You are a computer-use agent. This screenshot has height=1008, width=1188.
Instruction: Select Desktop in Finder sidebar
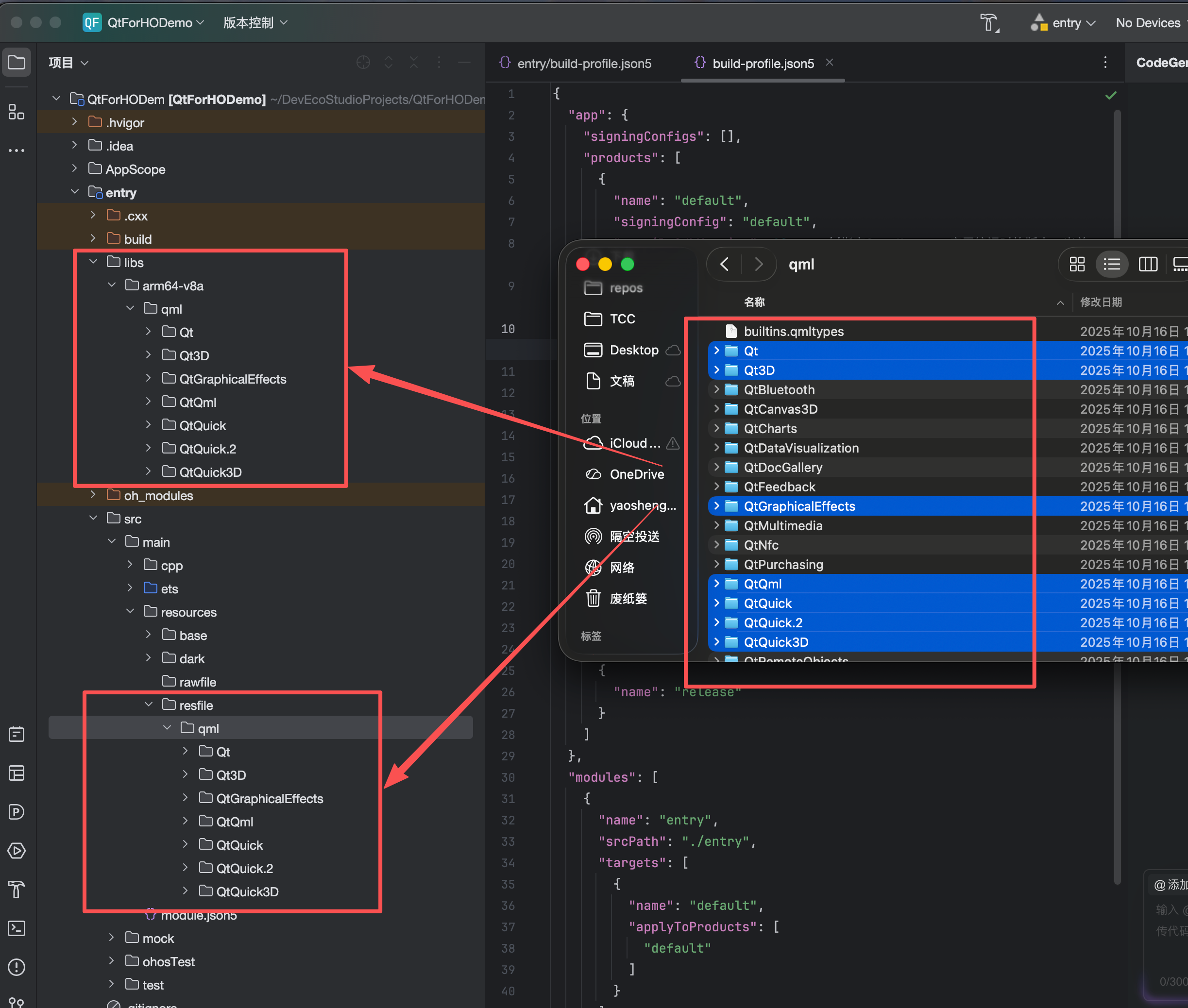(633, 350)
